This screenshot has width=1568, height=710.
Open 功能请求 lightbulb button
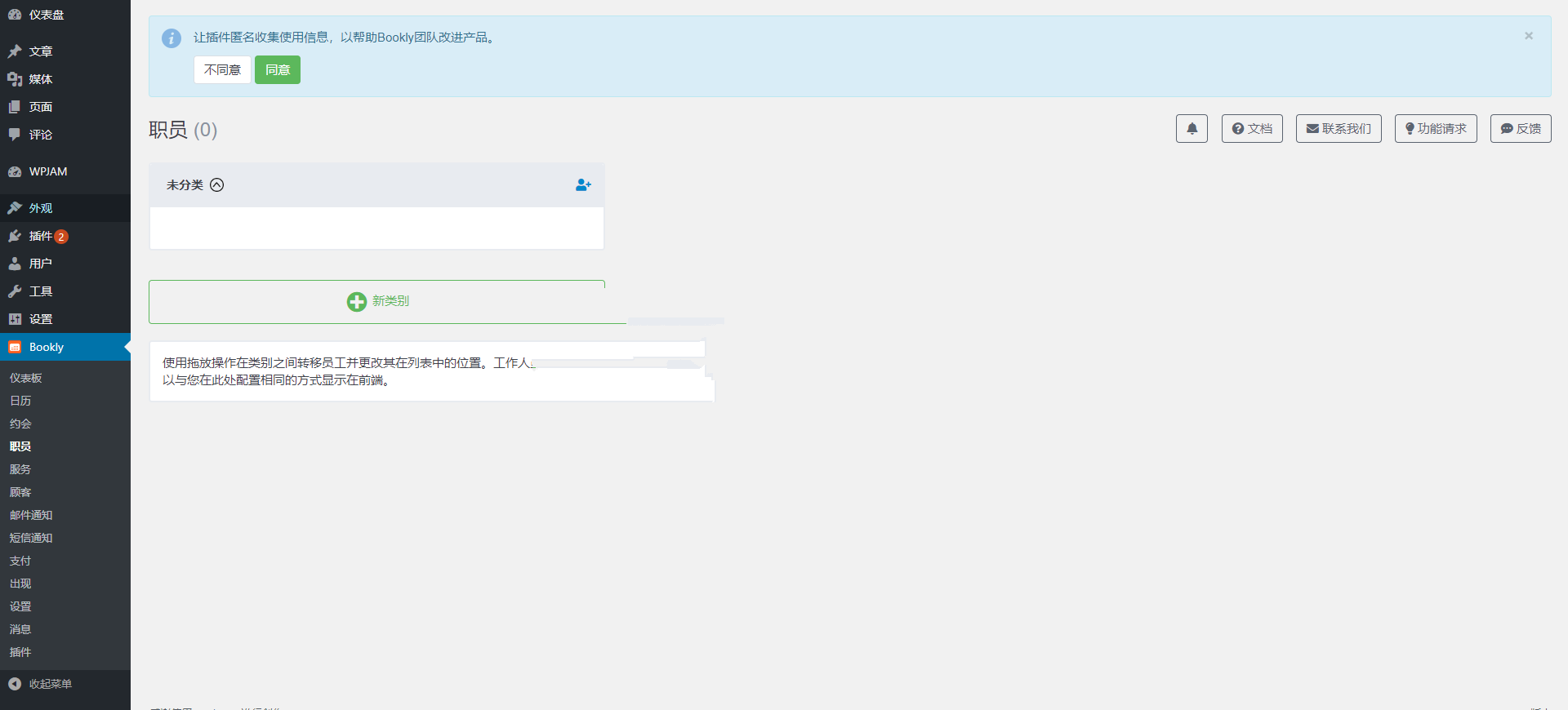[1435, 129]
